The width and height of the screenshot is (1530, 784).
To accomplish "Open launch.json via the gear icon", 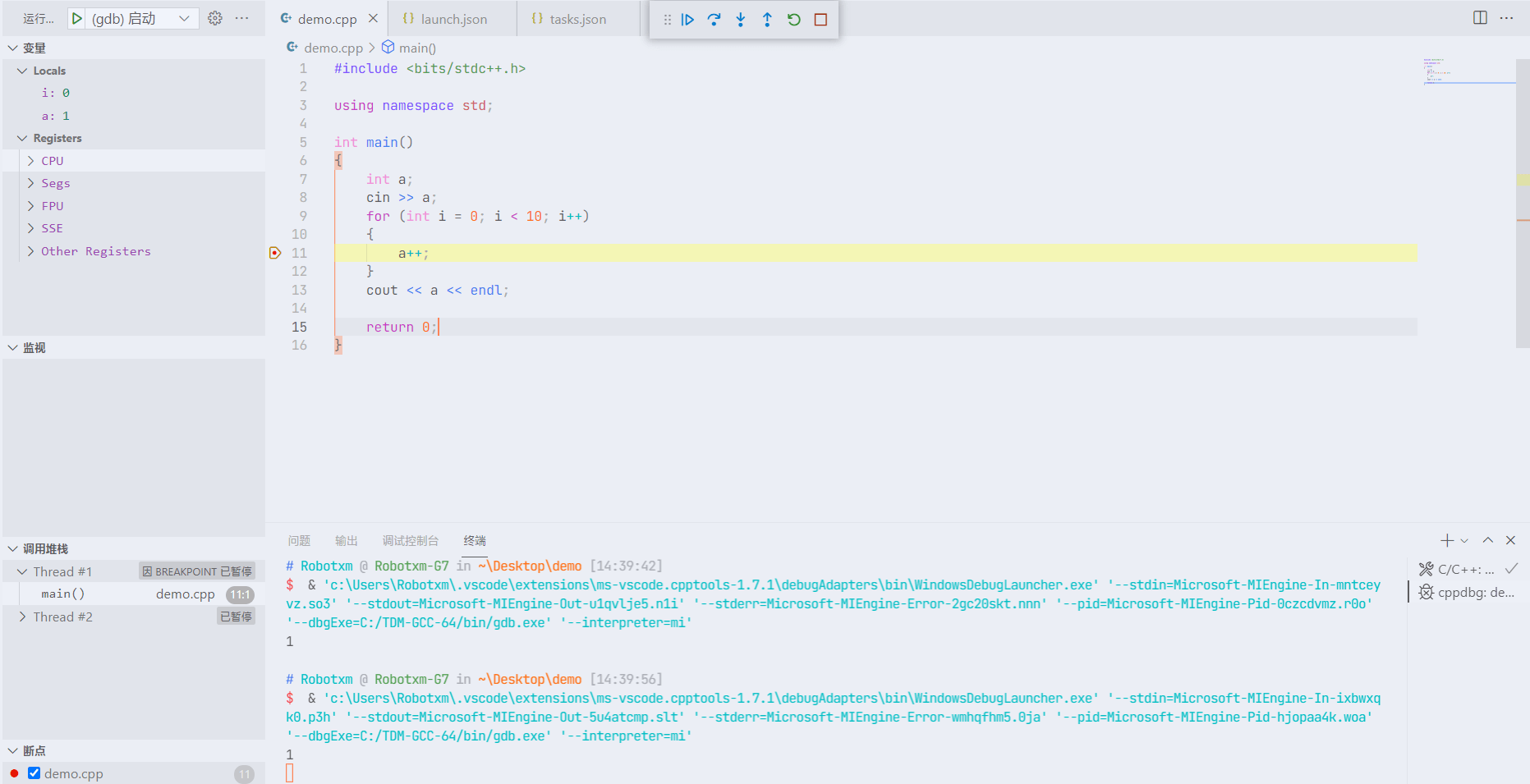I will click(215, 18).
